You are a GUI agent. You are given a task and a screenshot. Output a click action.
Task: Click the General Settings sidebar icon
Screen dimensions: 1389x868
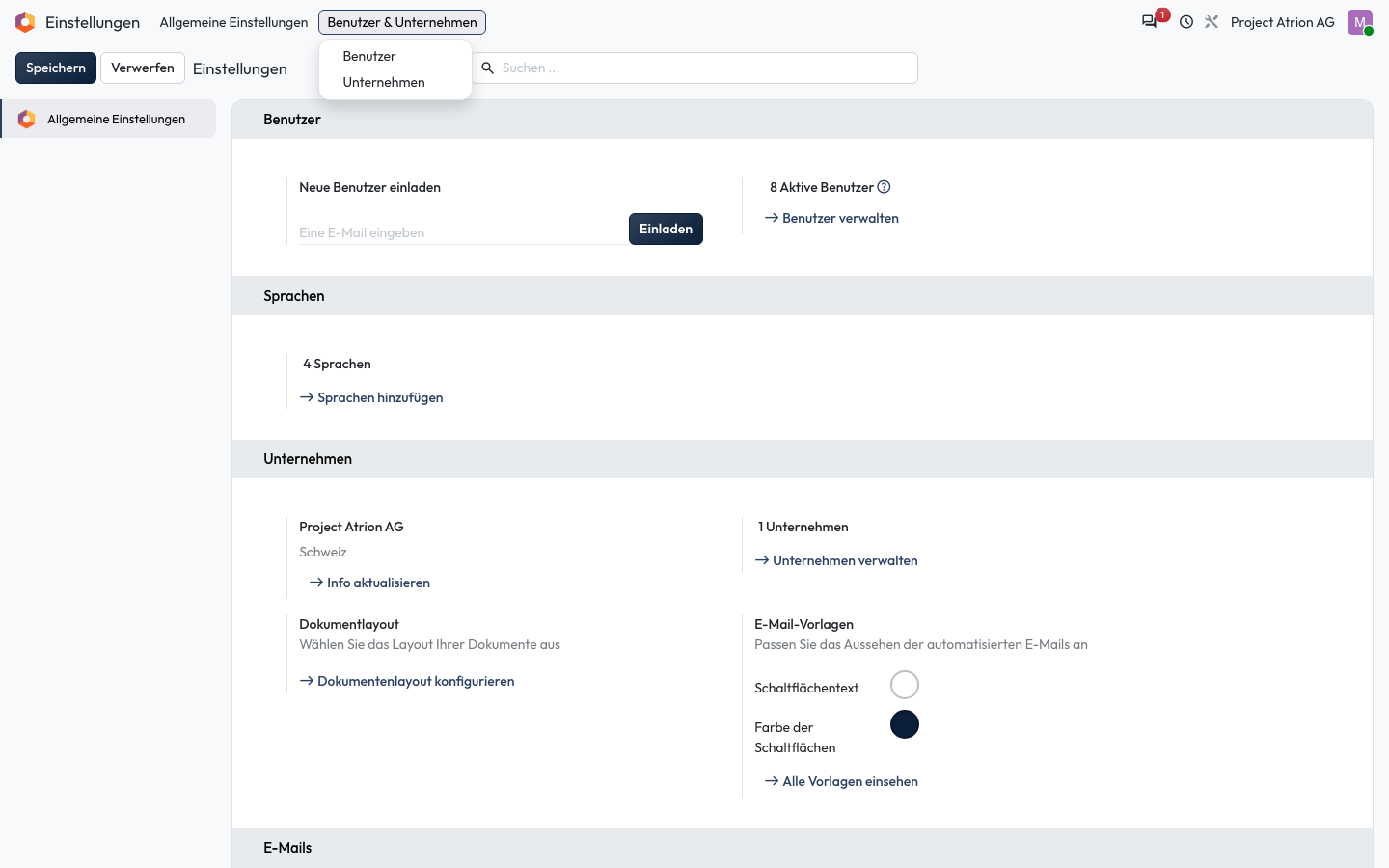(x=27, y=119)
